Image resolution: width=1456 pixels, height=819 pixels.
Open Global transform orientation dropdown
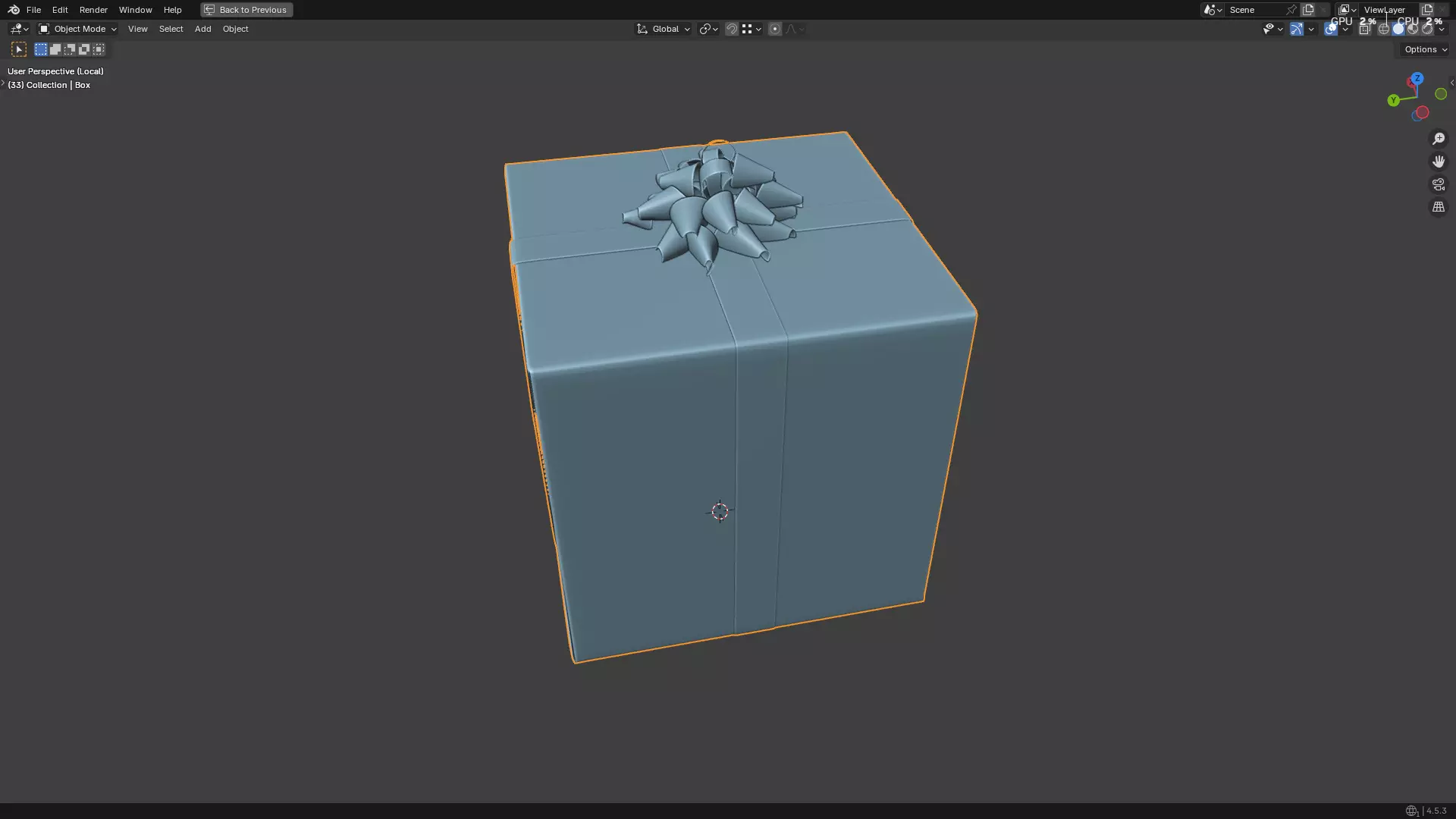click(663, 29)
